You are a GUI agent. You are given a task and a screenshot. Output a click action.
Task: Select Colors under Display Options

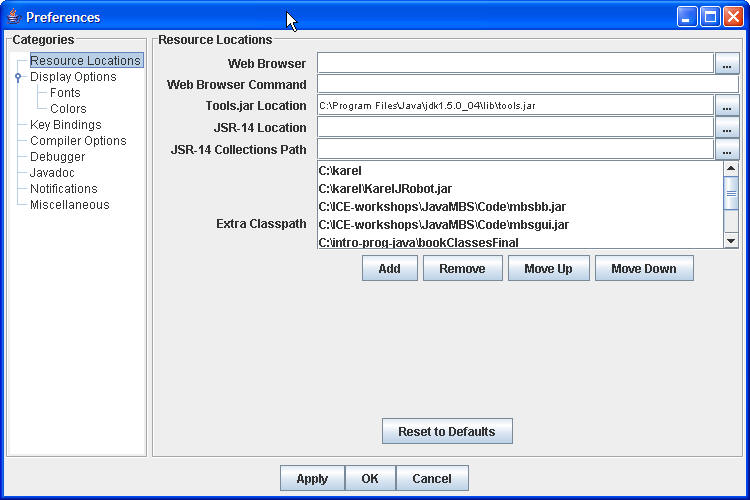tap(68, 109)
